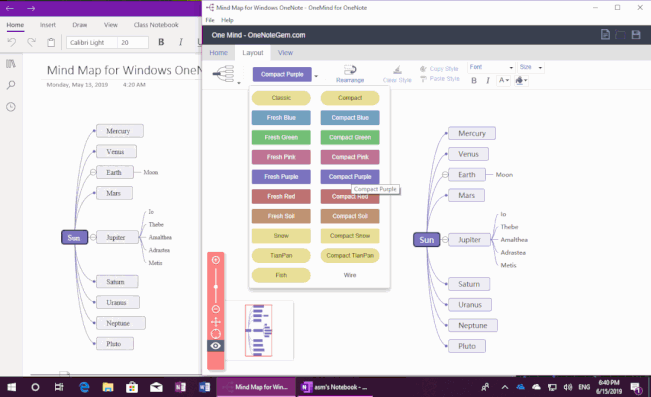Toggle the eye icon for minimap visibility
Screen dimensions: 651x397
click(x=215, y=346)
